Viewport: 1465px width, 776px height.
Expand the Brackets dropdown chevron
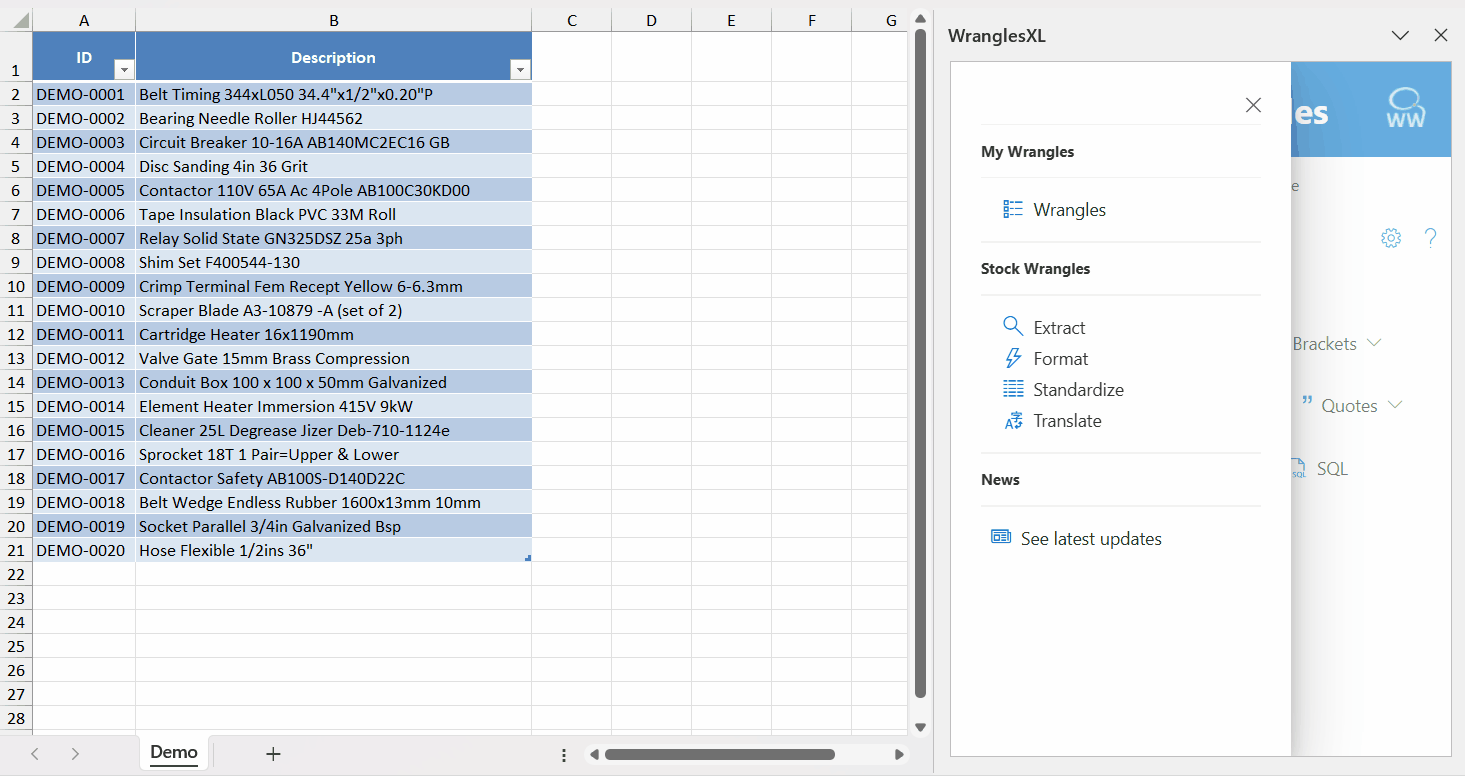click(x=1374, y=343)
